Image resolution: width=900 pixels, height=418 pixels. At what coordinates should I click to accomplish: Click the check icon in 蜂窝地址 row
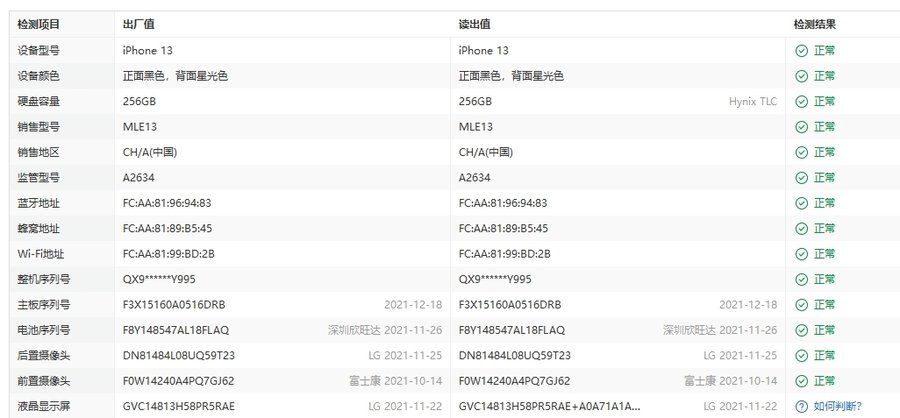(802, 229)
